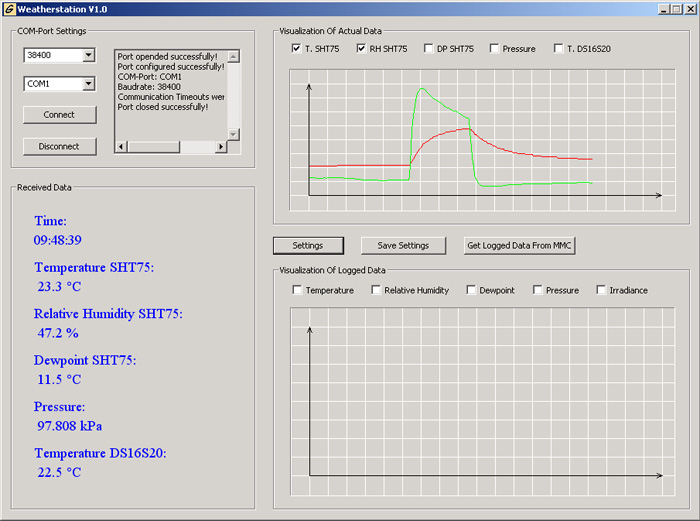This screenshot has width=700, height=521.
Task: Check the Relative Humidity checkbox
Action: 376,290
